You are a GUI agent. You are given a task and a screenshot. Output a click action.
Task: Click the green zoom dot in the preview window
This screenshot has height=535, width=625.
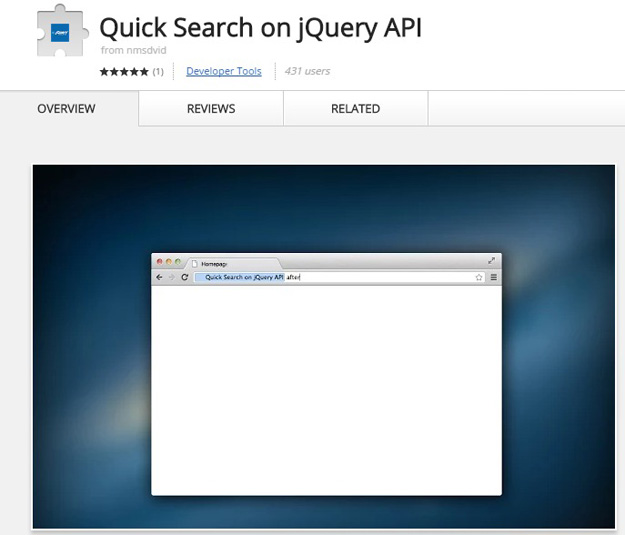coord(178,262)
